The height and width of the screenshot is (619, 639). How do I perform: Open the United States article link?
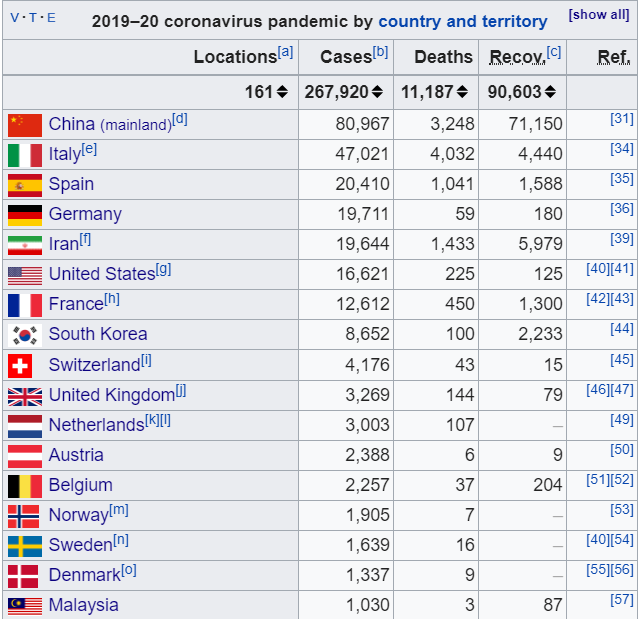[x=102, y=274]
